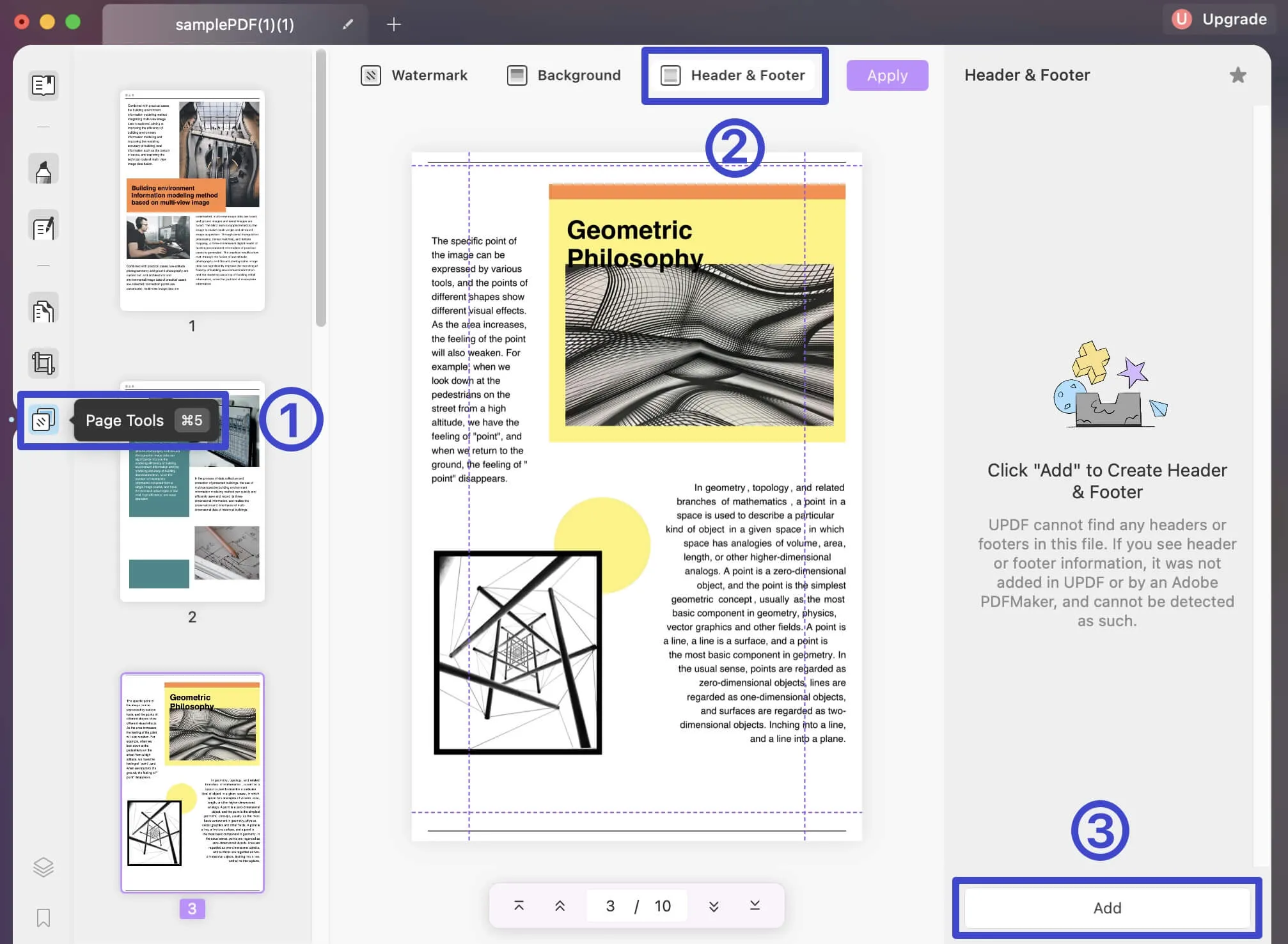Click the Page Tools sidebar icon

click(x=43, y=420)
